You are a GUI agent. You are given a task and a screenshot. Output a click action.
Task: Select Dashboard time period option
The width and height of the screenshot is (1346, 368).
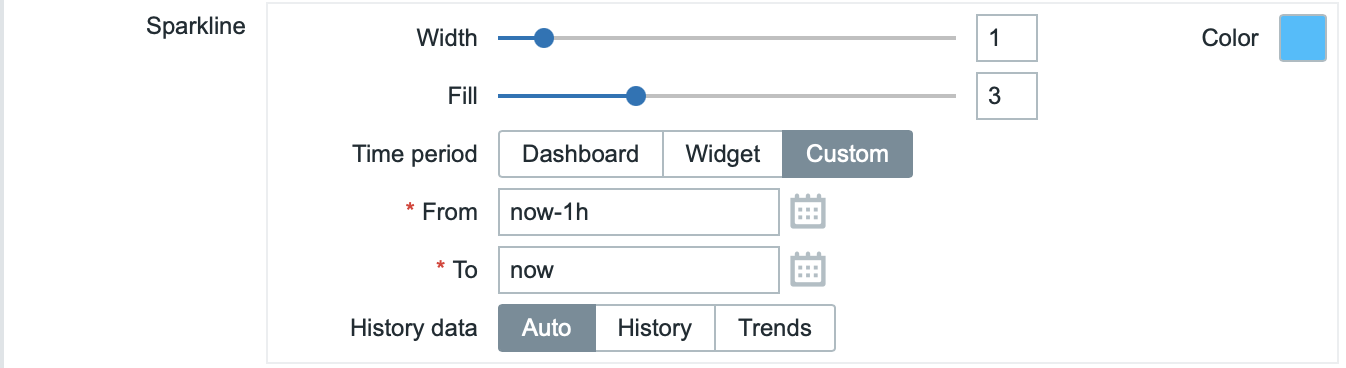(580, 154)
